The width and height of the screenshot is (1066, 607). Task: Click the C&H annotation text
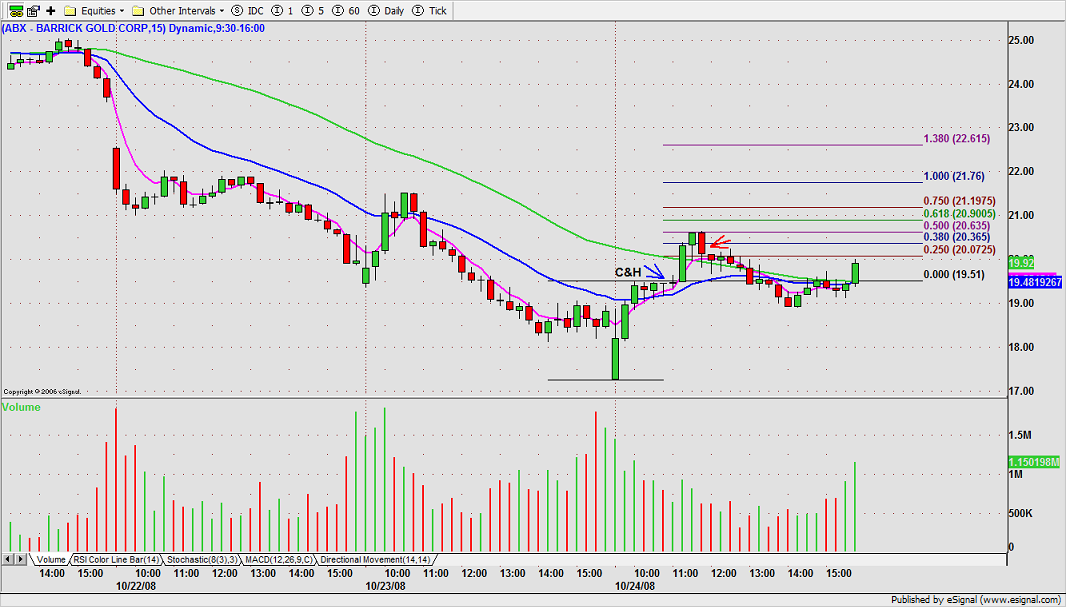[x=628, y=273]
